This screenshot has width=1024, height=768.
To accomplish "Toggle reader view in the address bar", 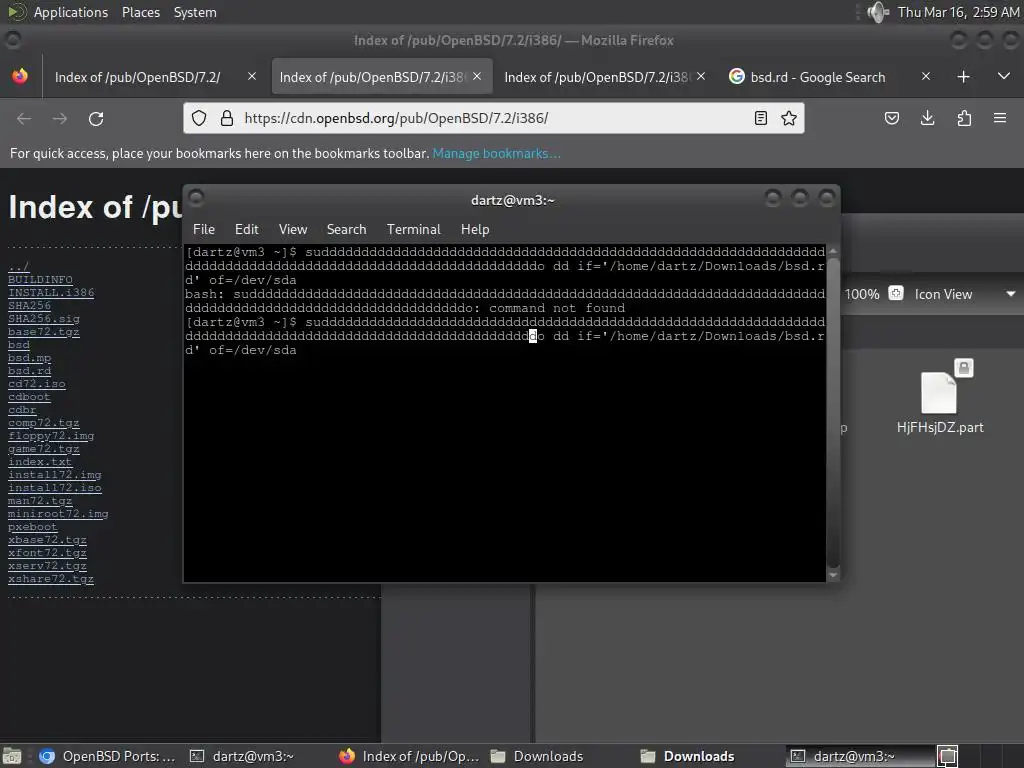I will (x=760, y=118).
